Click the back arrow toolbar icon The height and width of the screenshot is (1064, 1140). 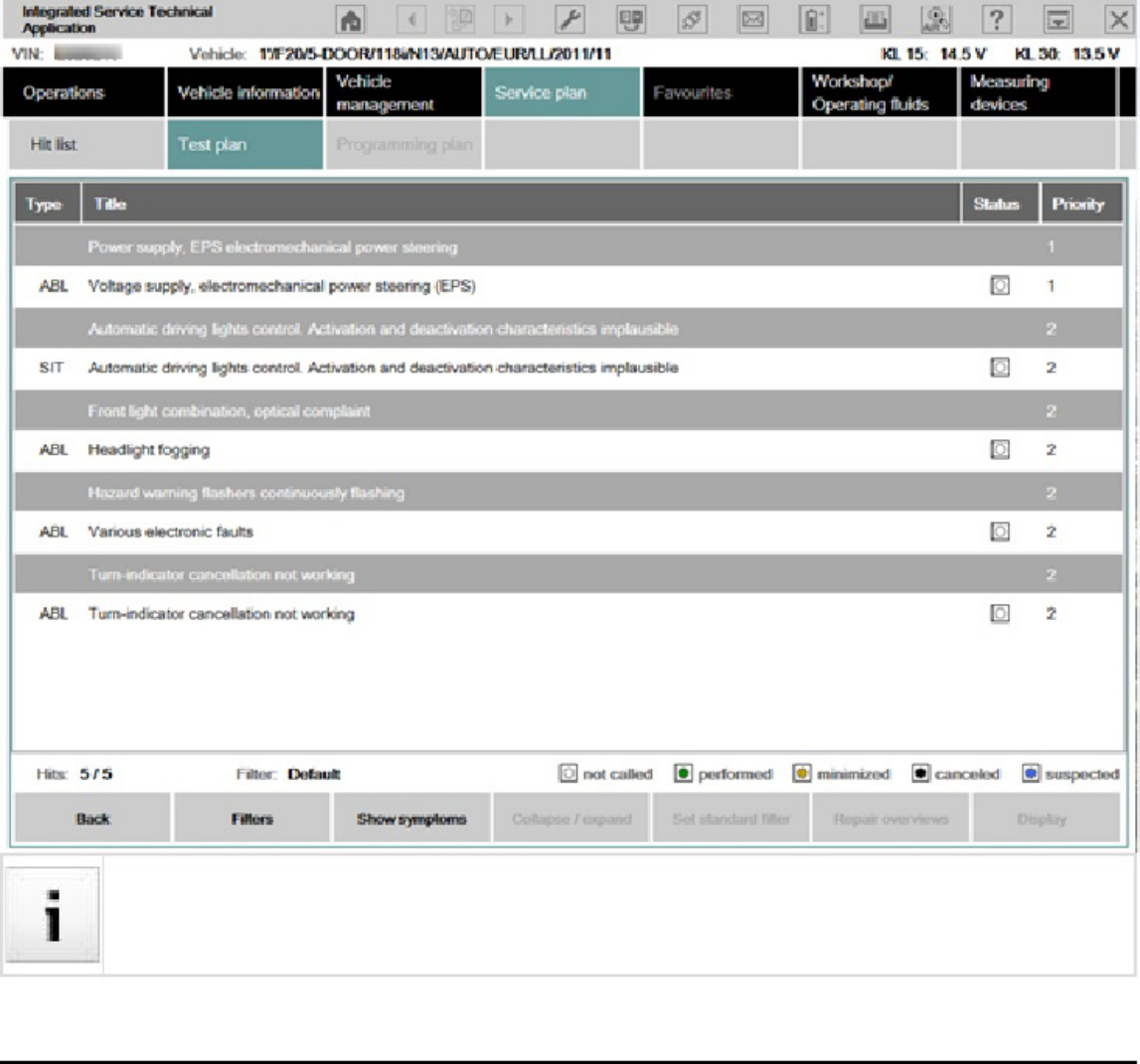pyautogui.click(x=411, y=20)
